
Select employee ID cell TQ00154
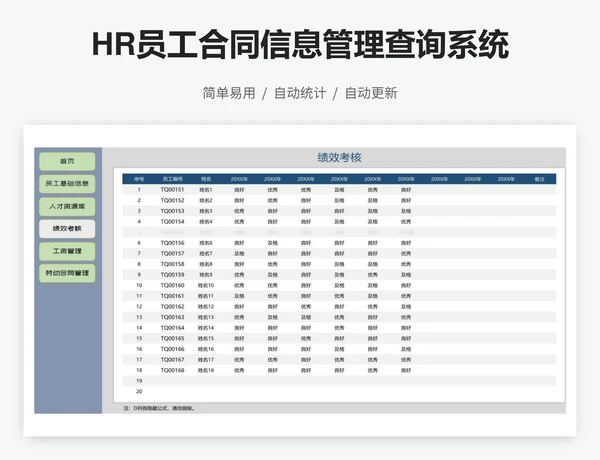(173, 222)
